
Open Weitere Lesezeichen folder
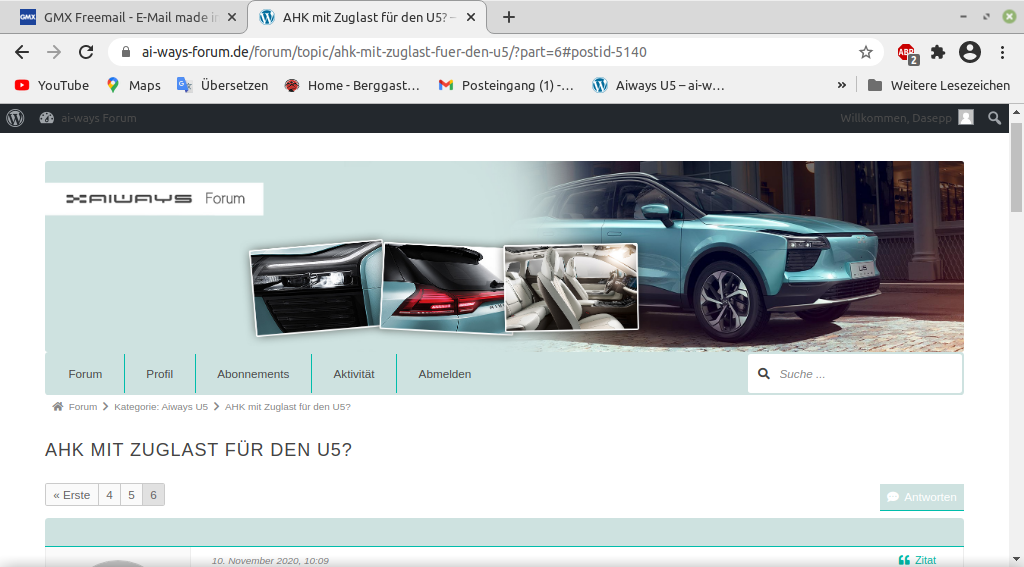938,86
